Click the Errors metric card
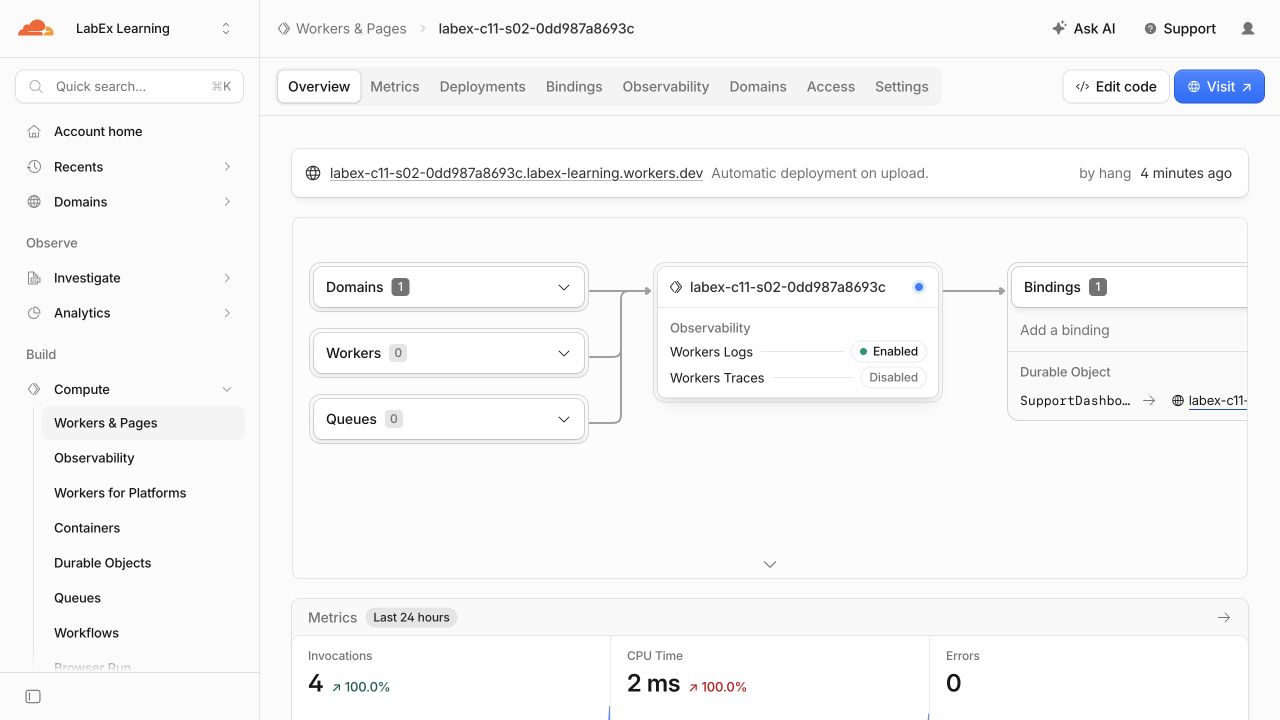Viewport: 1280px width, 720px height. coord(1089,678)
